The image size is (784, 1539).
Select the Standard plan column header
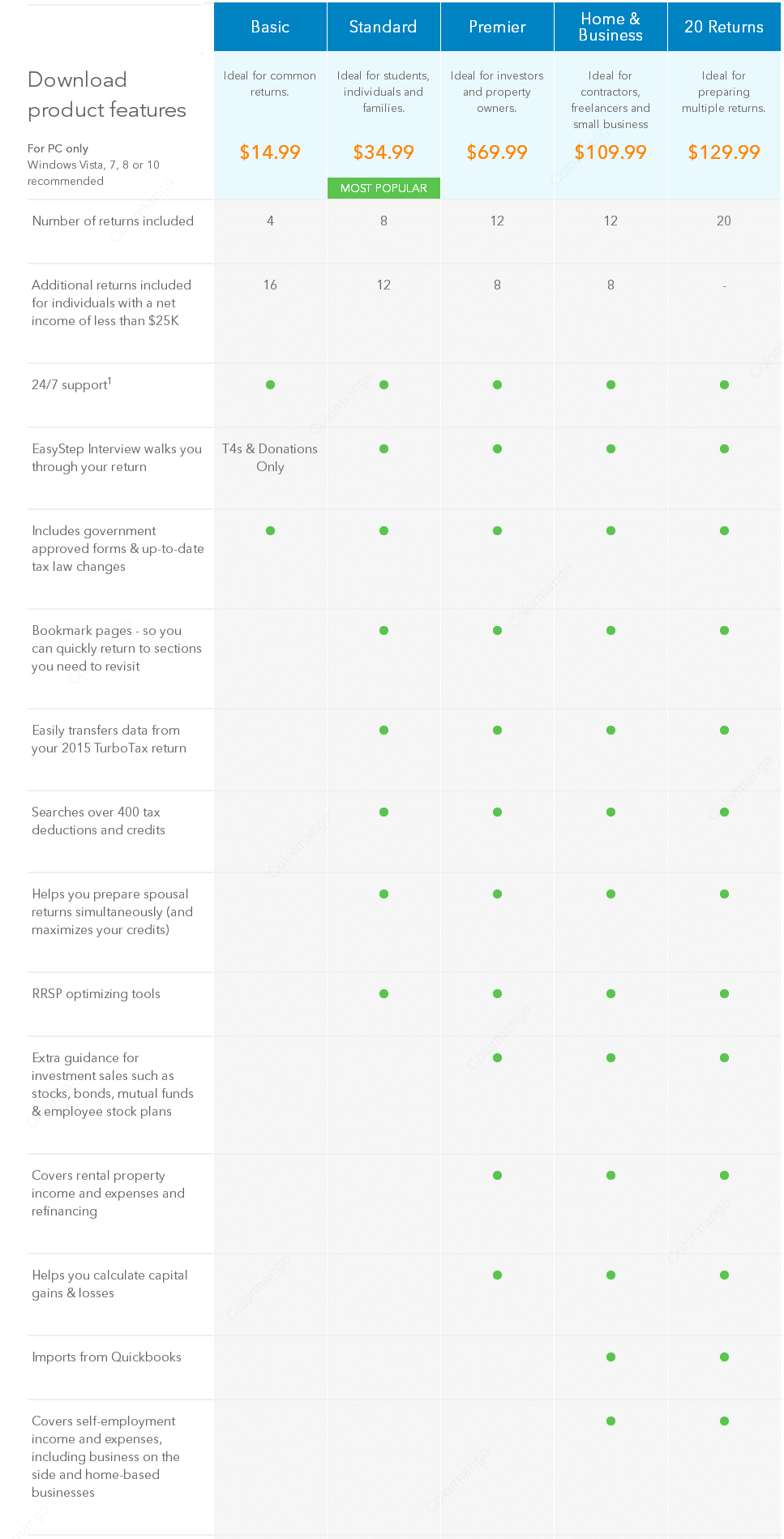click(383, 27)
